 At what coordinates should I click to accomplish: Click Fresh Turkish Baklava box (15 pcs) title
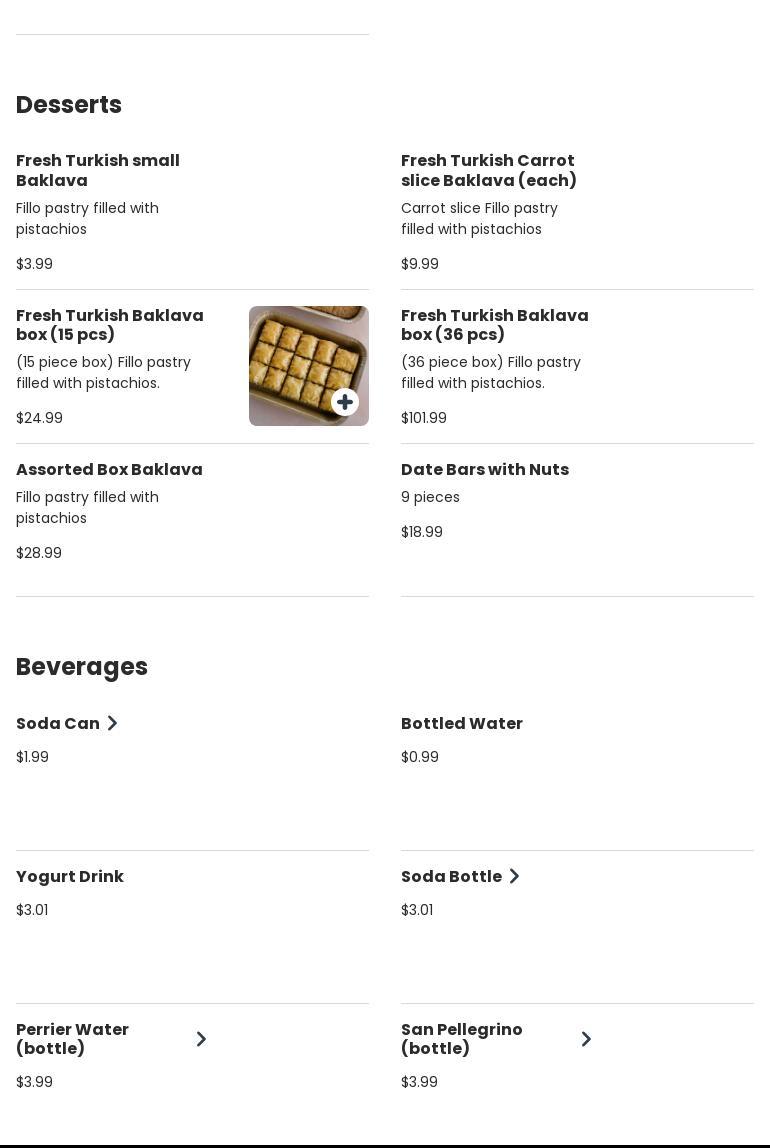pos(110,324)
